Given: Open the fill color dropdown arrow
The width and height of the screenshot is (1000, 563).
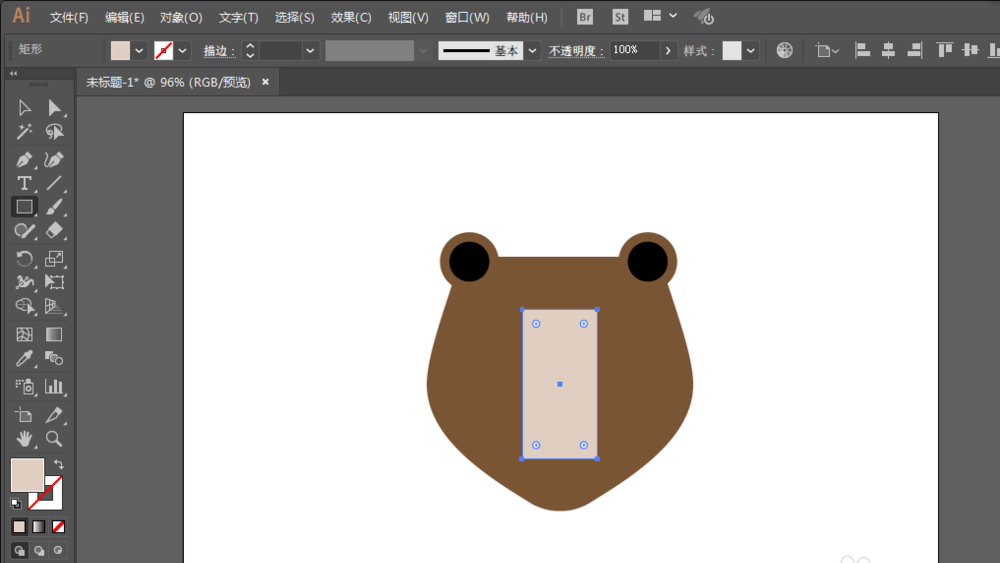Looking at the screenshot, I should pyautogui.click(x=139, y=50).
